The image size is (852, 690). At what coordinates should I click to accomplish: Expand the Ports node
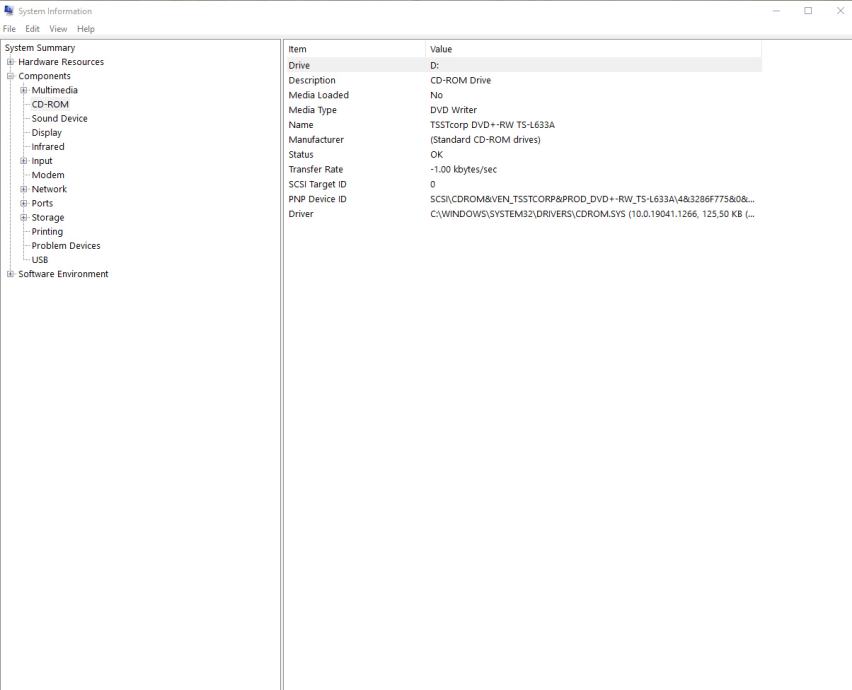pyautogui.click(x=23, y=203)
